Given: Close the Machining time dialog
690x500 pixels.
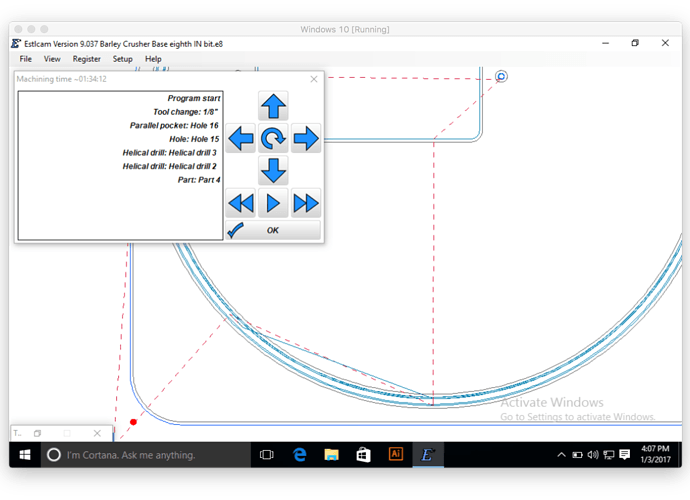Looking at the screenshot, I should point(314,79).
